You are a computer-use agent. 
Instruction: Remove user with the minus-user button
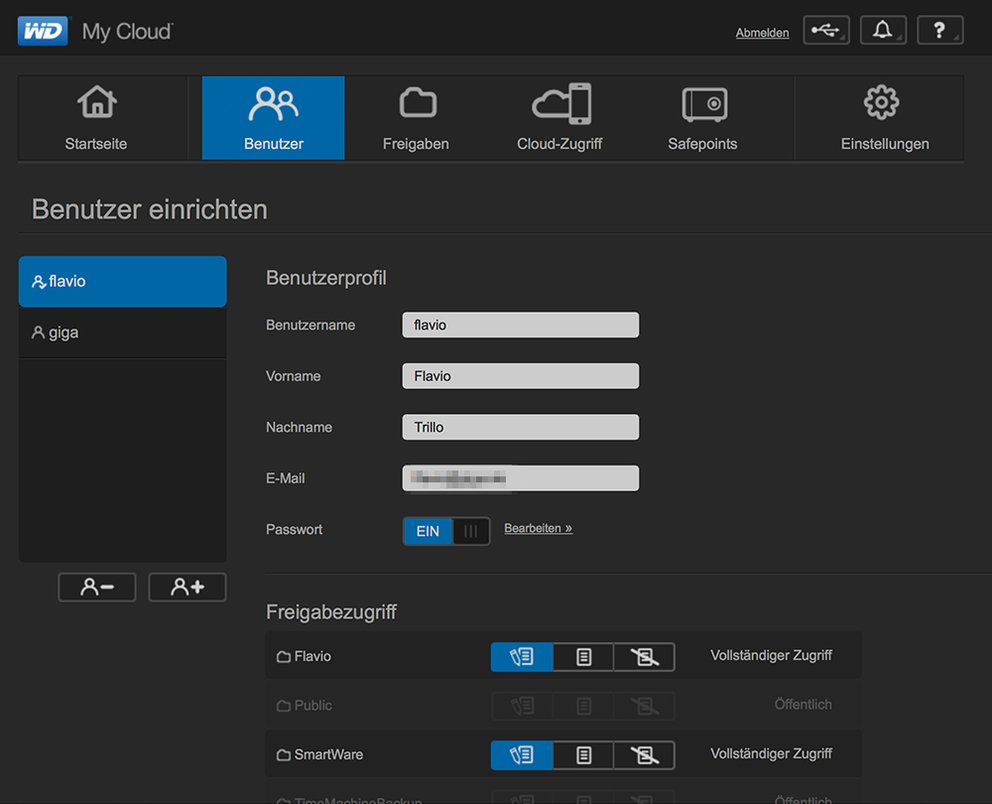point(97,587)
